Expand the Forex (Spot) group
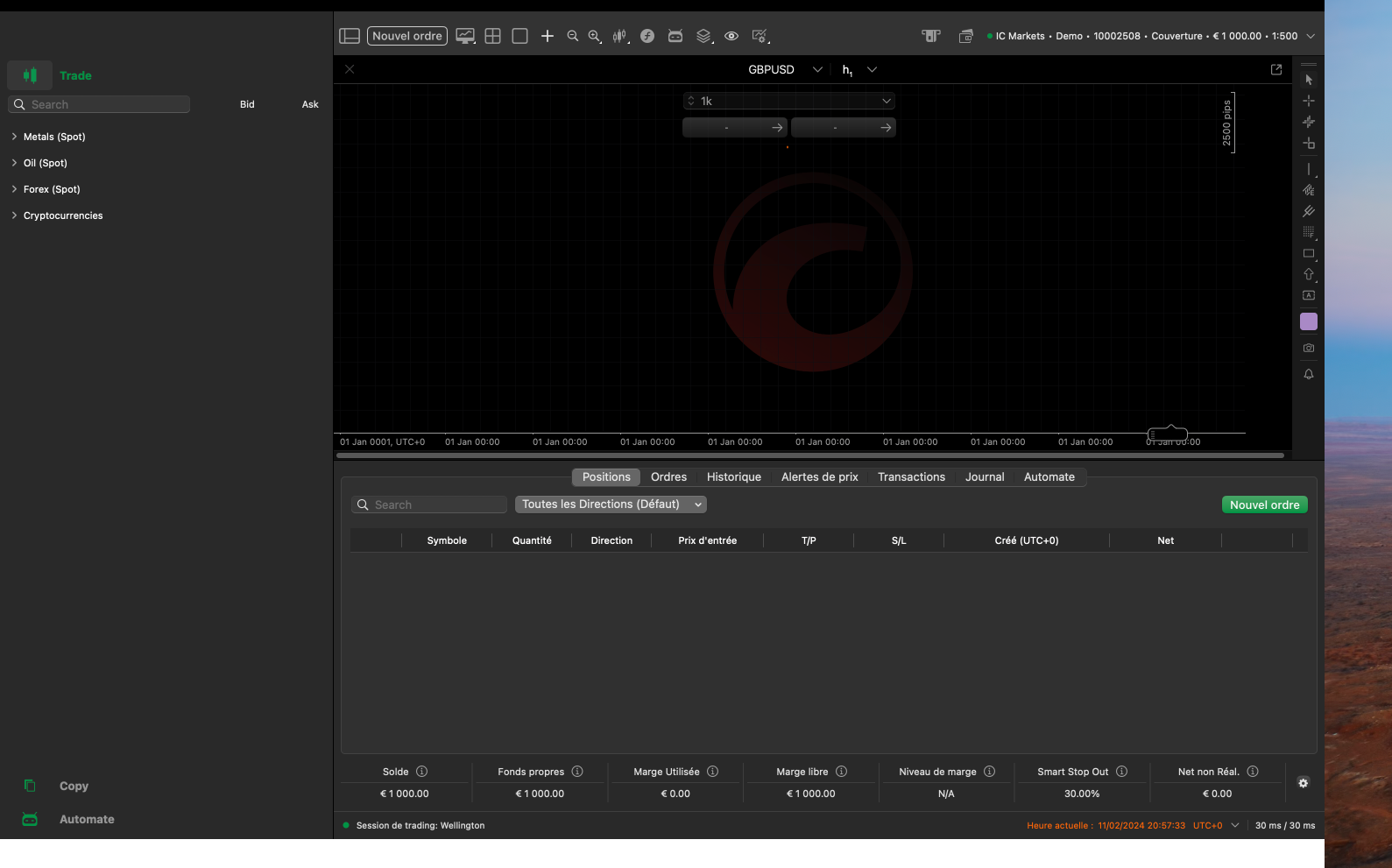1392x868 pixels. (14, 189)
